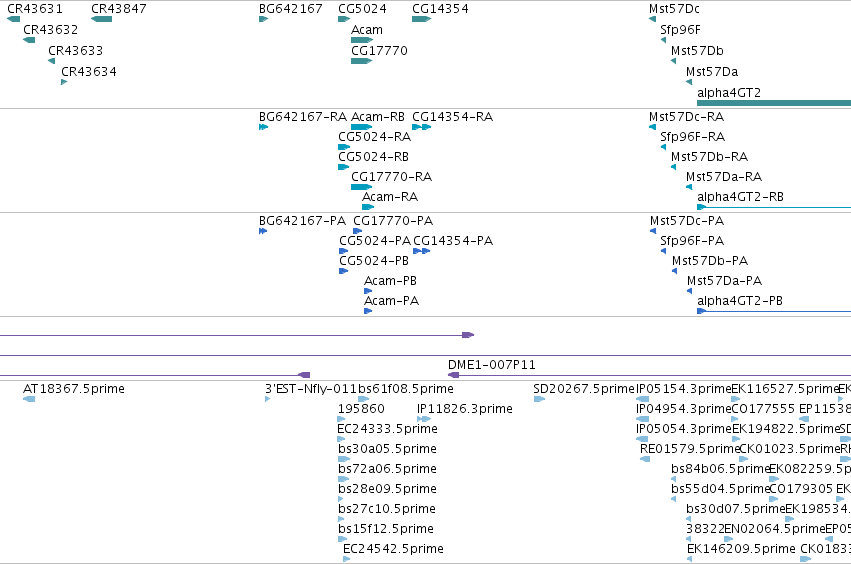Click the 3'EST-Nfly-011 label
The width and height of the screenshot is (851, 564).
311,389
